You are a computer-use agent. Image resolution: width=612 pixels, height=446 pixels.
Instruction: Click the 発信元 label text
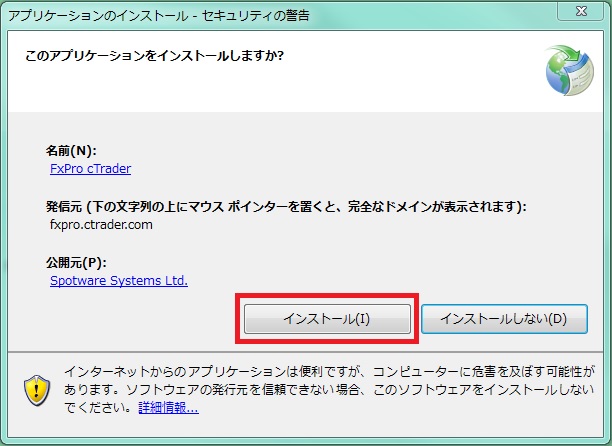pyautogui.click(x=286, y=207)
